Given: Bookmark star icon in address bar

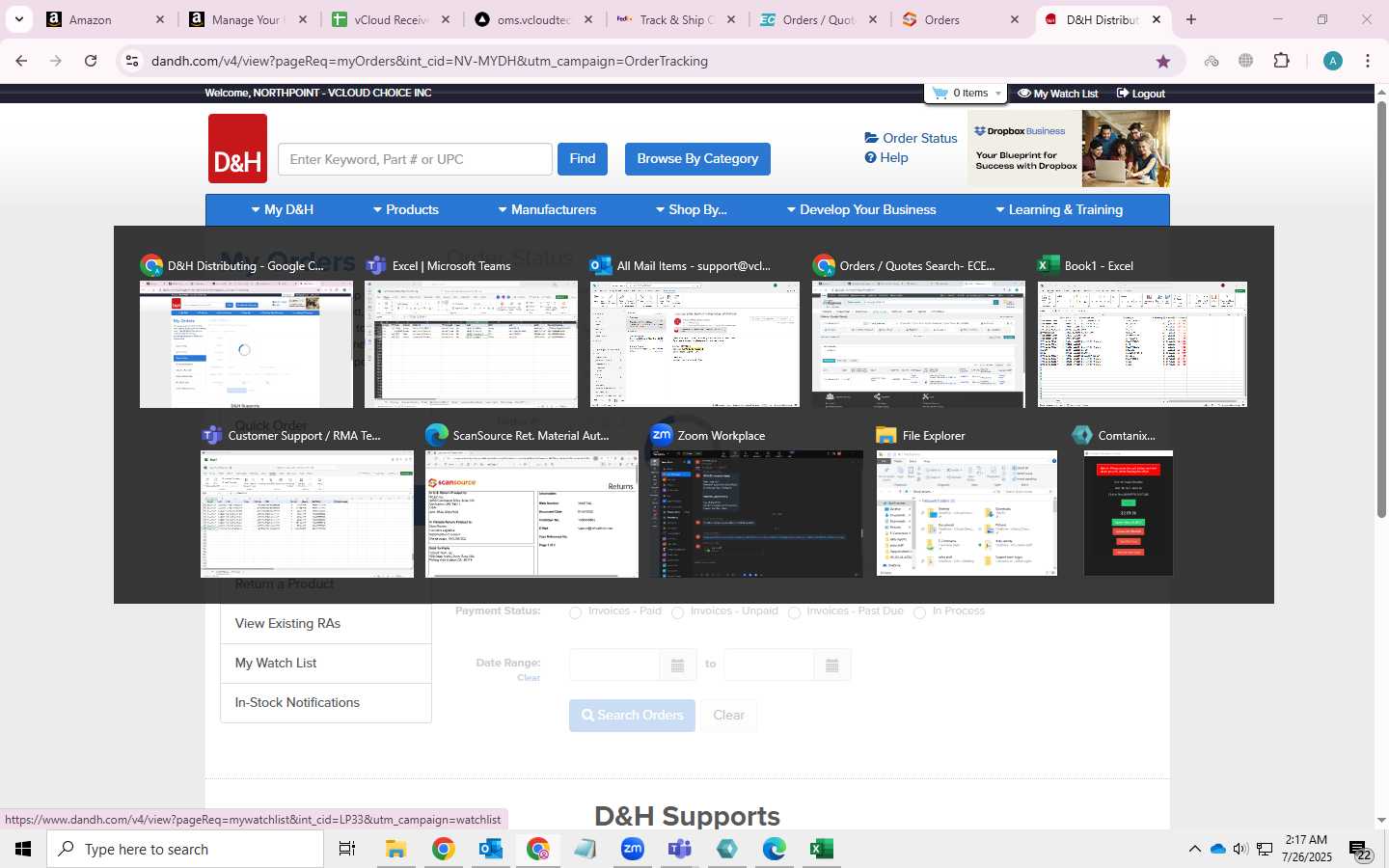Looking at the screenshot, I should [1163, 61].
